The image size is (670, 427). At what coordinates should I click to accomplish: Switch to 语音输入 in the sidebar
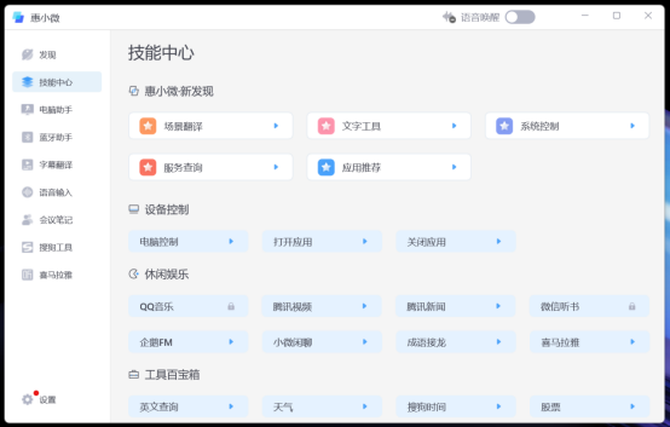pyautogui.click(x=57, y=192)
